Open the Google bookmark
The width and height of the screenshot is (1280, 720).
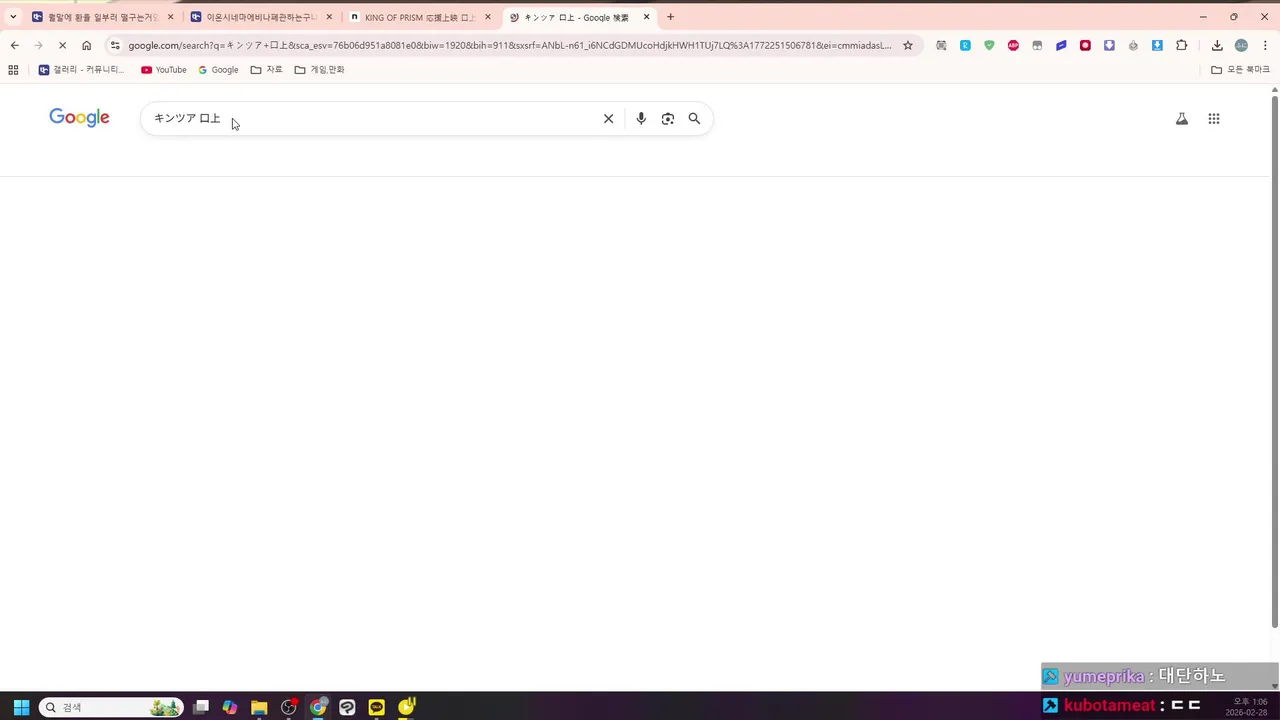coord(218,70)
